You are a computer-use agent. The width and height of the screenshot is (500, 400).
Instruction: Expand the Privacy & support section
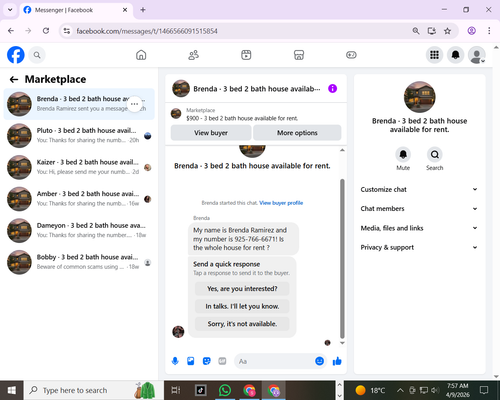pyautogui.click(x=419, y=247)
